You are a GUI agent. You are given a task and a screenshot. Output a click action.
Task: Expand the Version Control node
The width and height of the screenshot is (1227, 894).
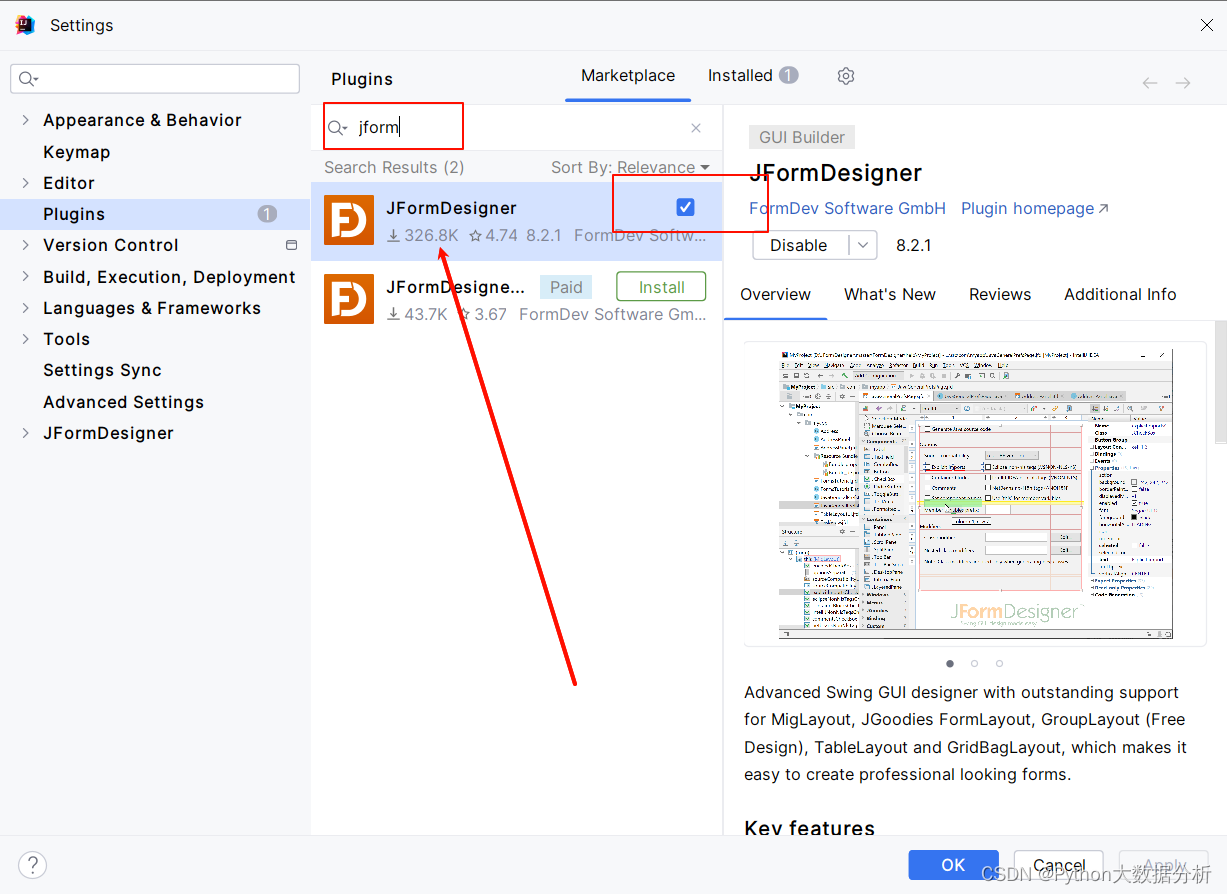(x=25, y=245)
